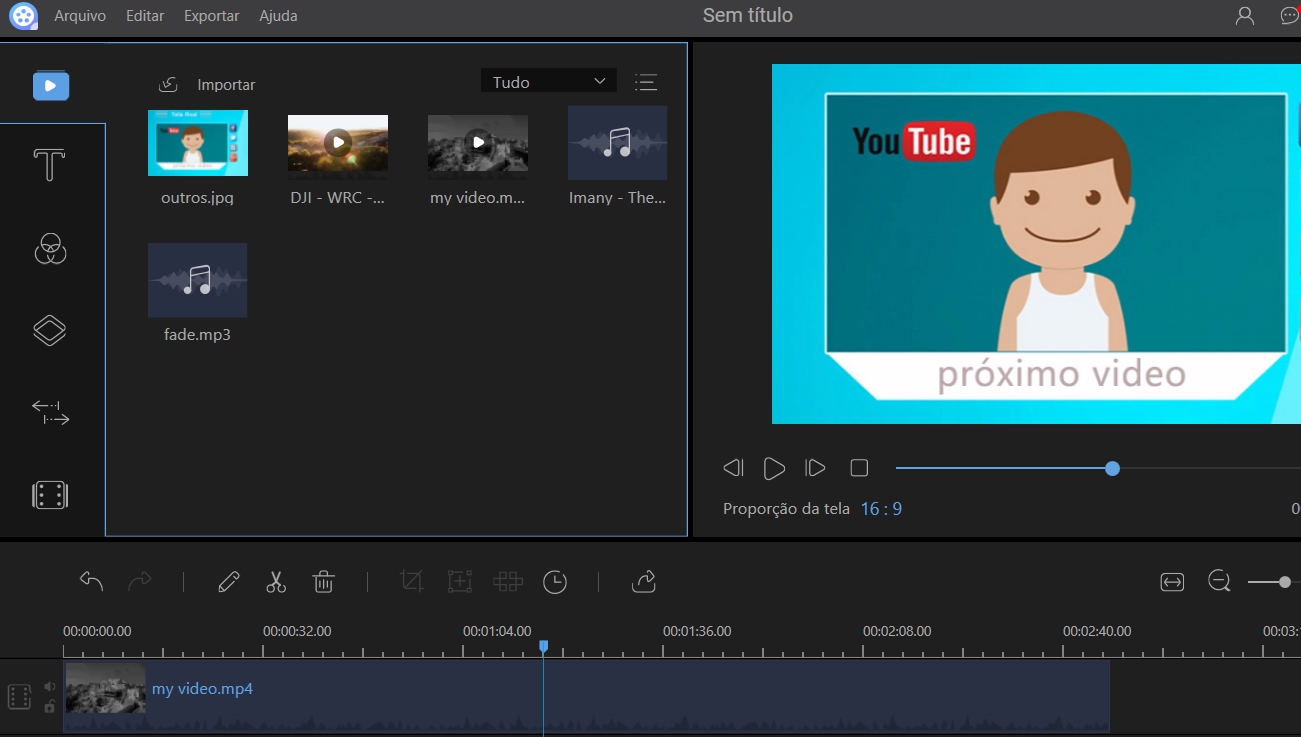The height and width of the screenshot is (737, 1301).
Task: Click the Export share icon
Action: point(645,581)
